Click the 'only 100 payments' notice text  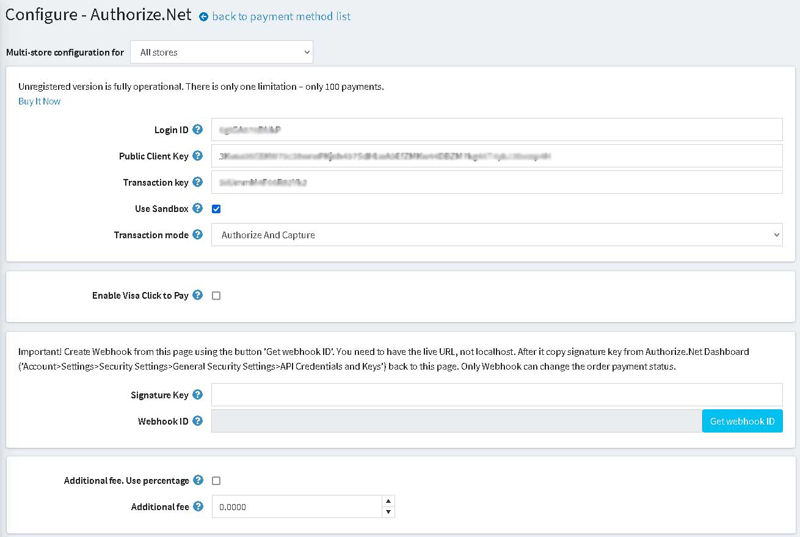[x=201, y=87]
